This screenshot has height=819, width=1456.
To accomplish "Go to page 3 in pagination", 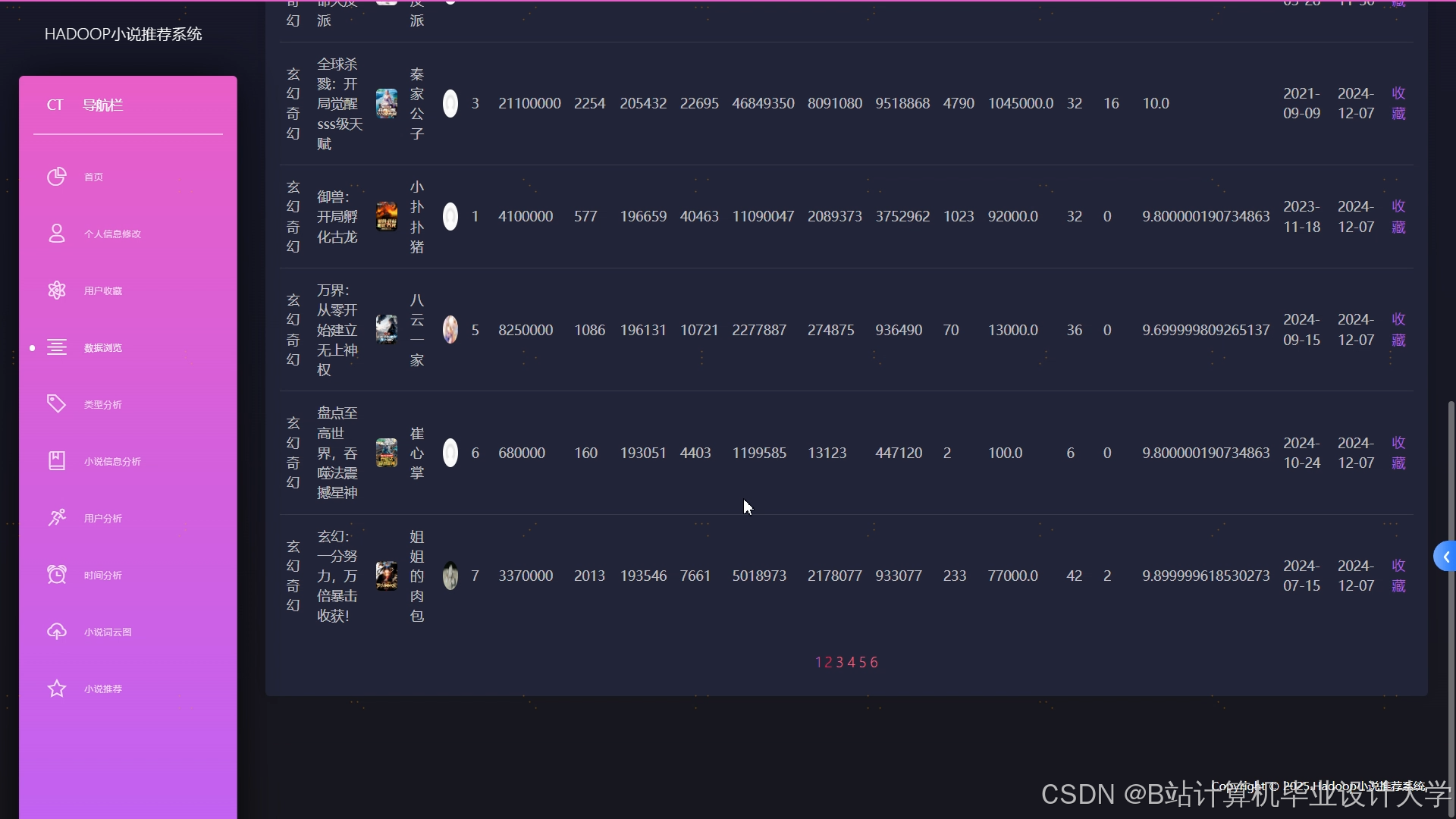I will [839, 663].
